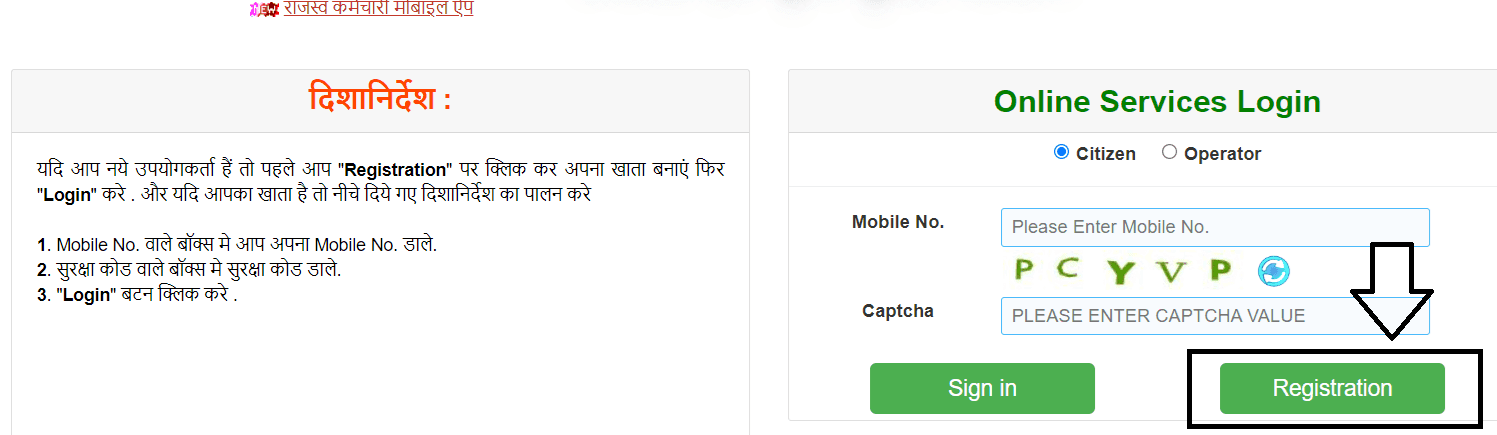1497x435 pixels.
Task: Click the दिशानिर्देश heading
Action: [x=380, y=99]
